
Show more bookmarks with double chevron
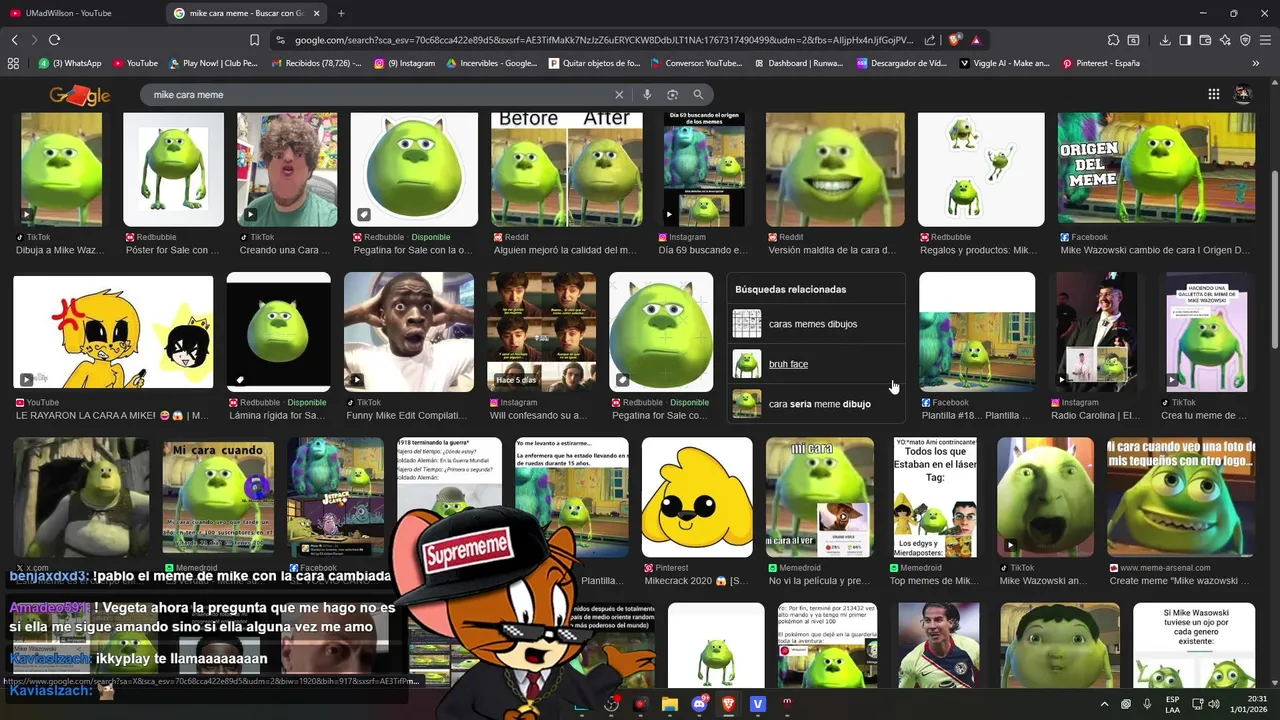pos(1255,63)
